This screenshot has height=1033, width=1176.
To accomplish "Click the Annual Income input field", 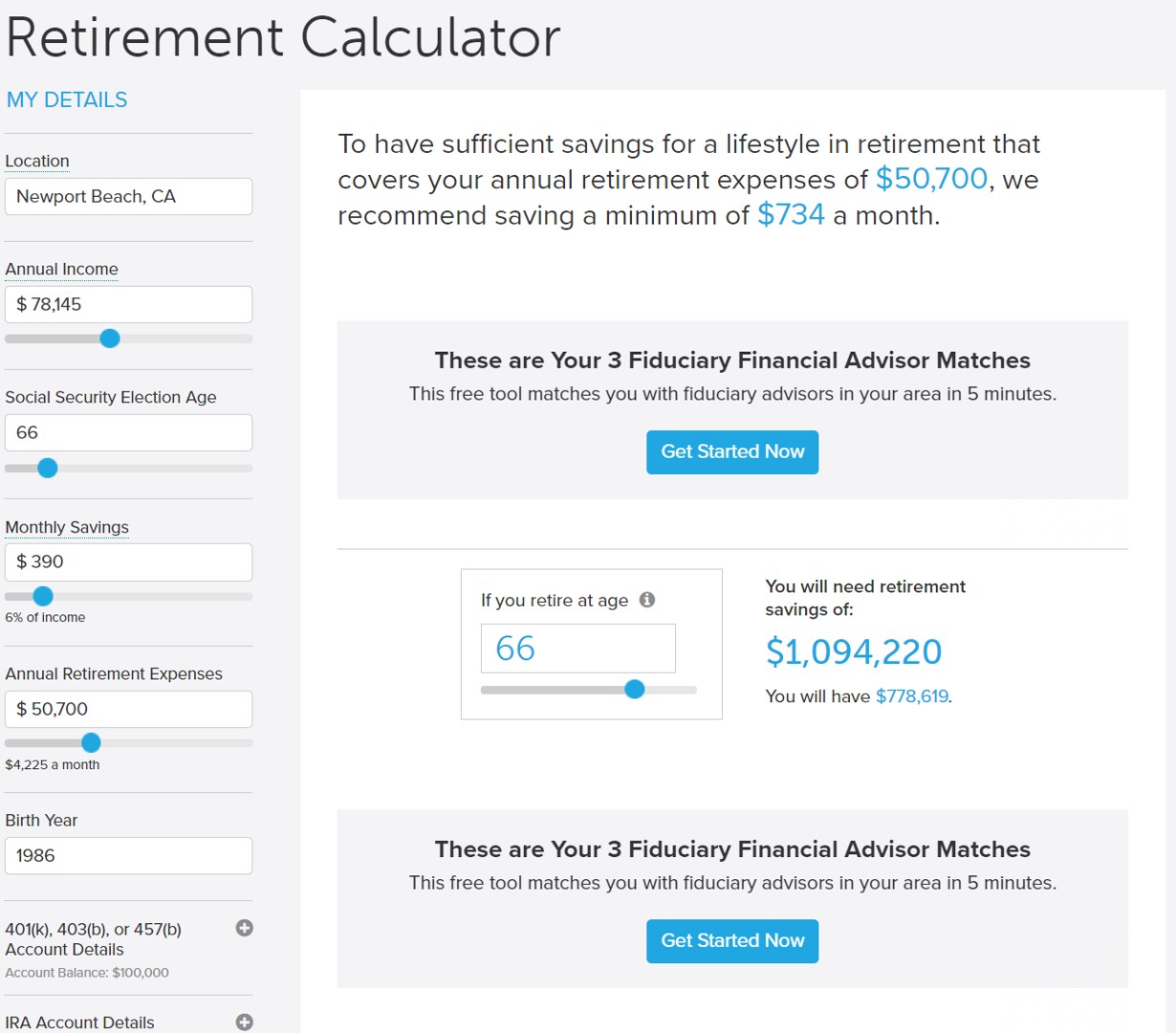I will tap(129, 304).
